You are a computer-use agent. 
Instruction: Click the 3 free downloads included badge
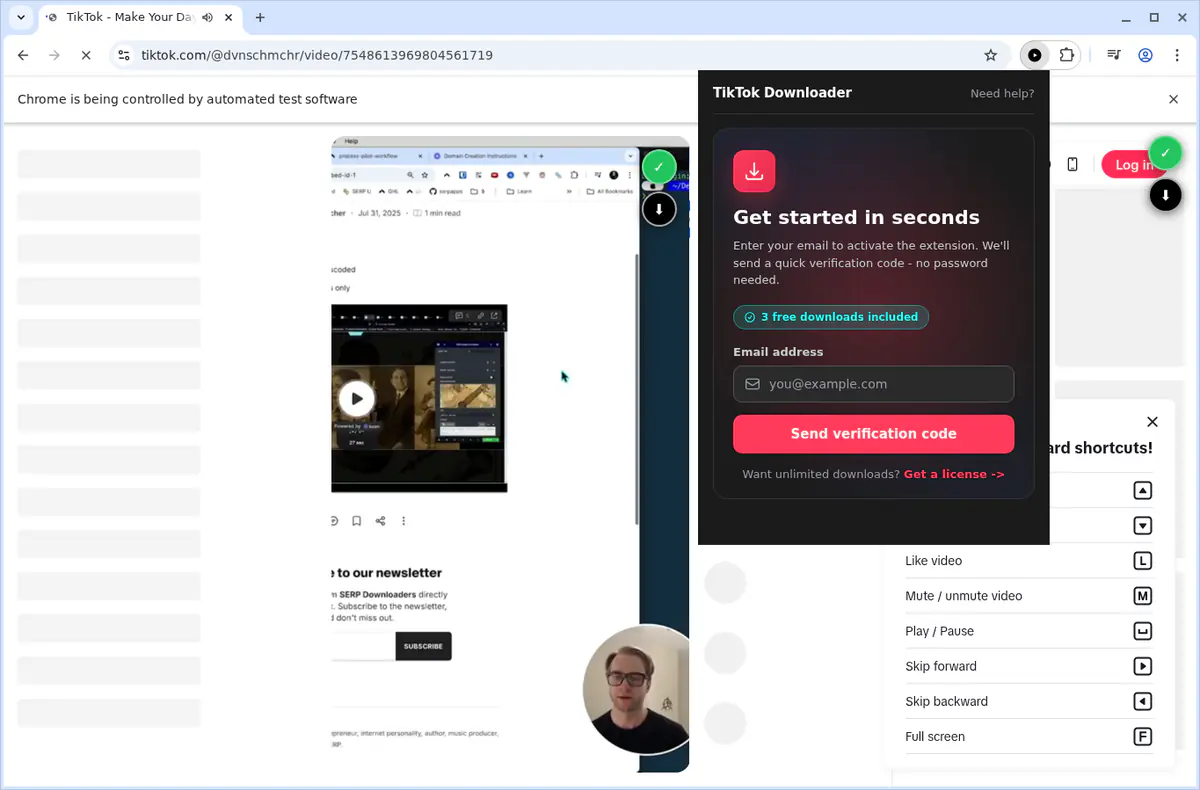(x=831, y=317)
